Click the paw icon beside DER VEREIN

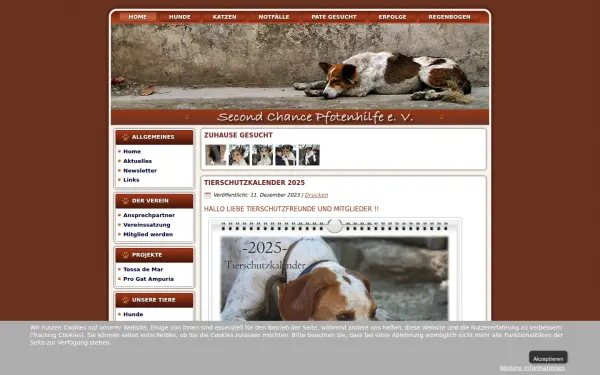(x=126, y=201)
